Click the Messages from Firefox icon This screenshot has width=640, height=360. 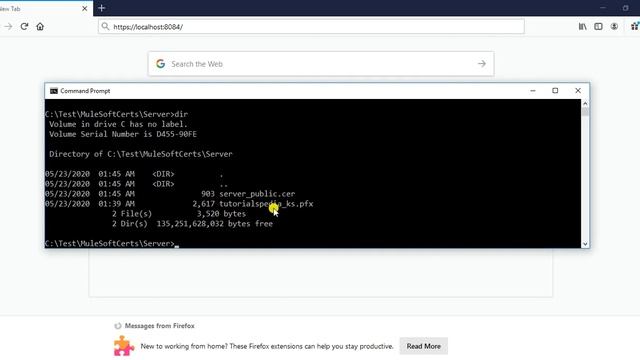tap(118, 326)
